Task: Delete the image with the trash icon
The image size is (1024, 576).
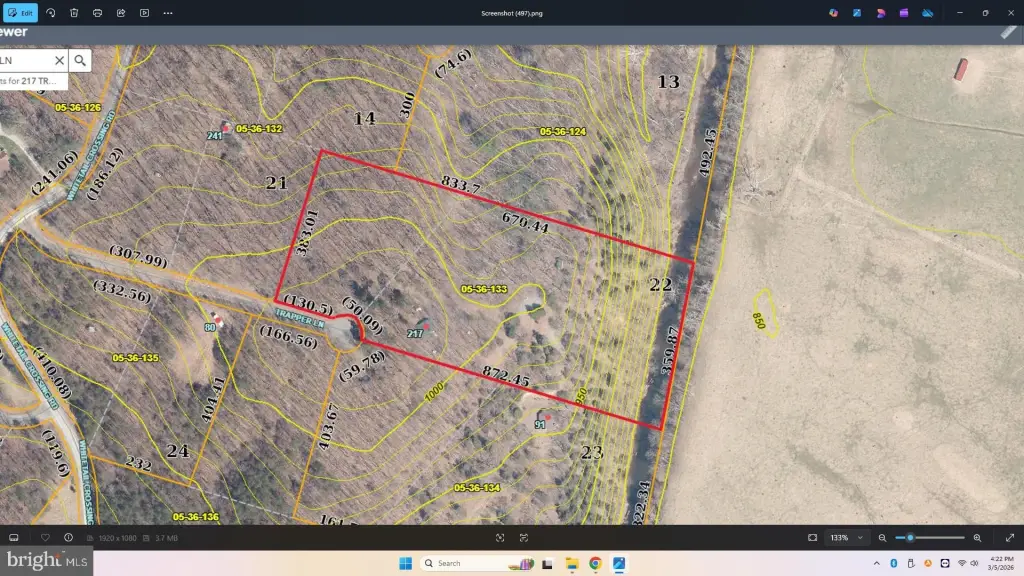Action: click(x=74, y=13)
